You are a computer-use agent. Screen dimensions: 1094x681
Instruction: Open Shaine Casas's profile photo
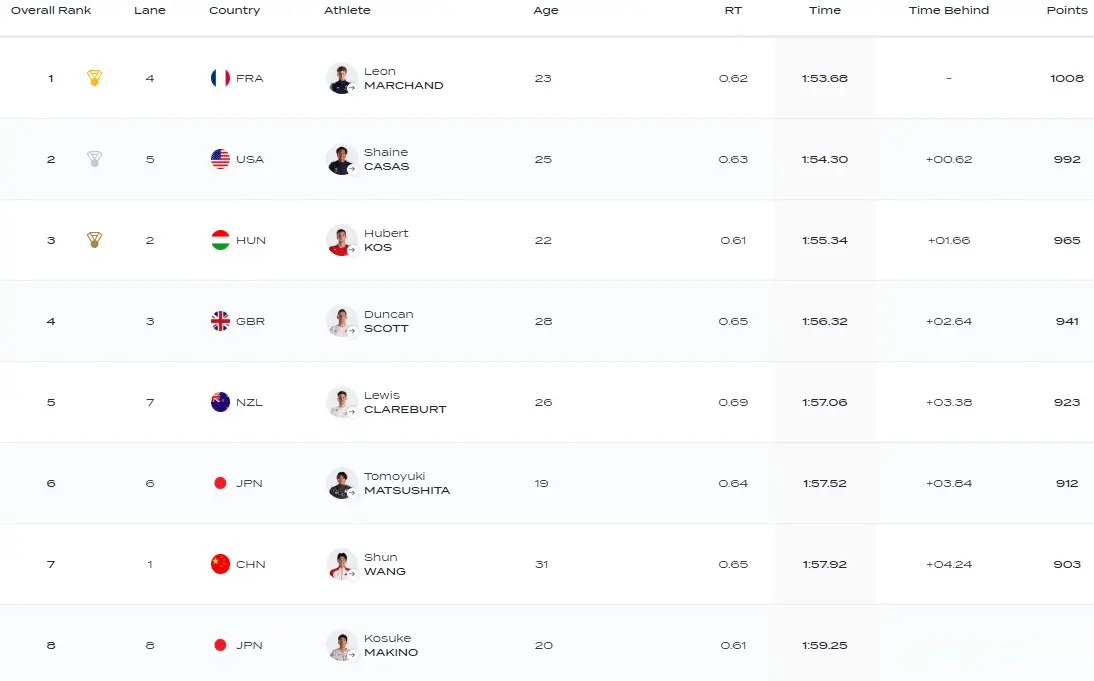tap(342, 159)
